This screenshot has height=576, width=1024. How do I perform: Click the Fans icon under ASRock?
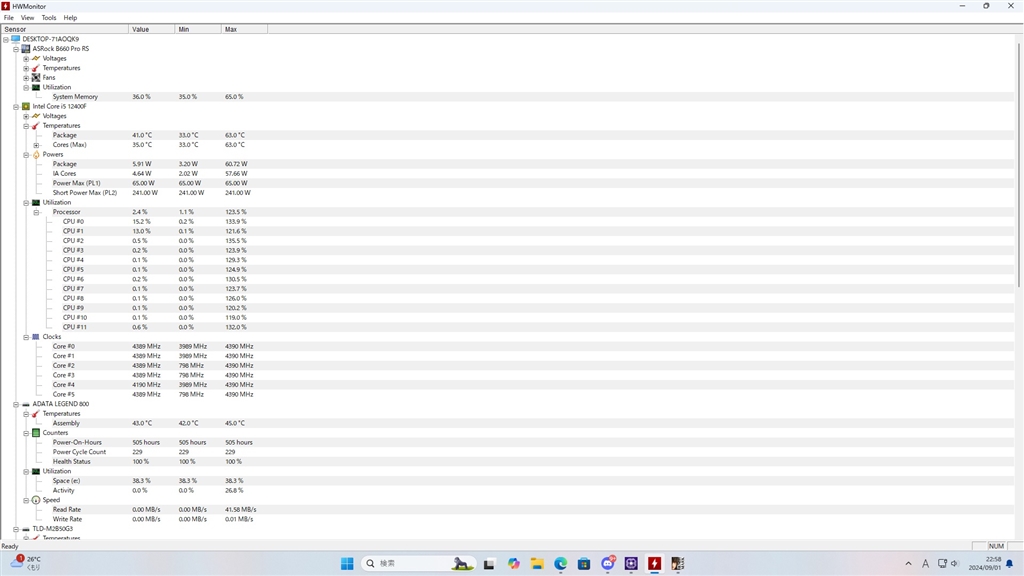click(x=36, y=77)
